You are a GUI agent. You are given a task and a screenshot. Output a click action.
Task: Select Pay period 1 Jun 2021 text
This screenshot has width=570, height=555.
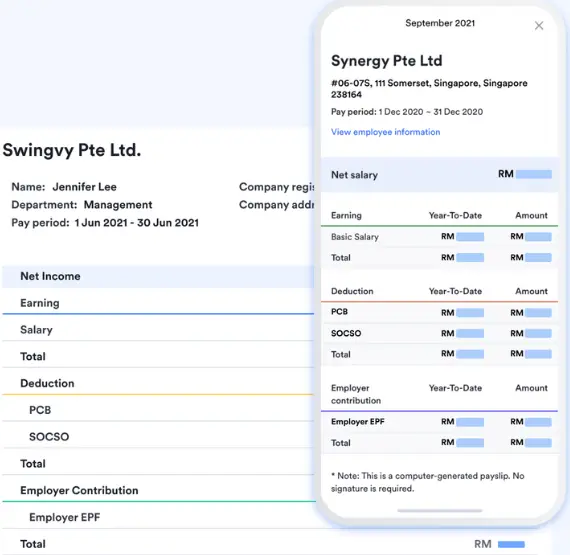tap(105, 223)
